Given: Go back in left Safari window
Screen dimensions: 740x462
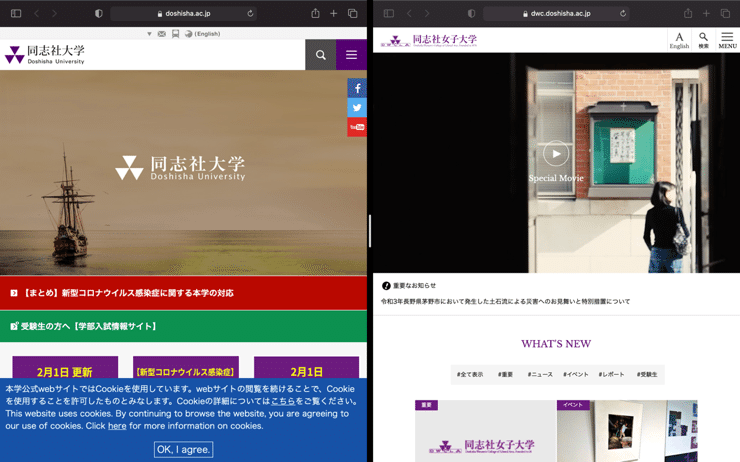Looking at the screenshot, I should pos(36,13).
